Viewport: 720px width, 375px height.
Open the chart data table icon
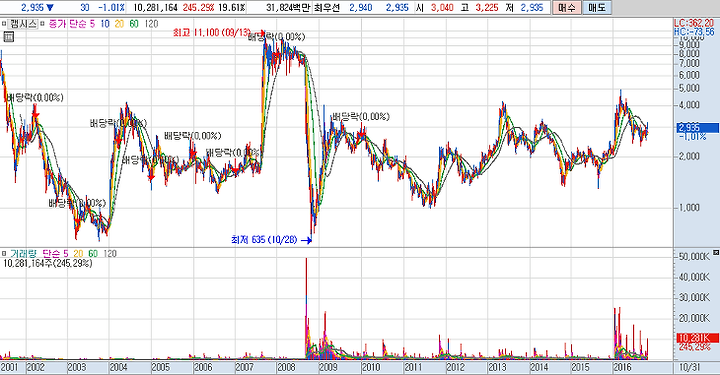click(9, 37)
